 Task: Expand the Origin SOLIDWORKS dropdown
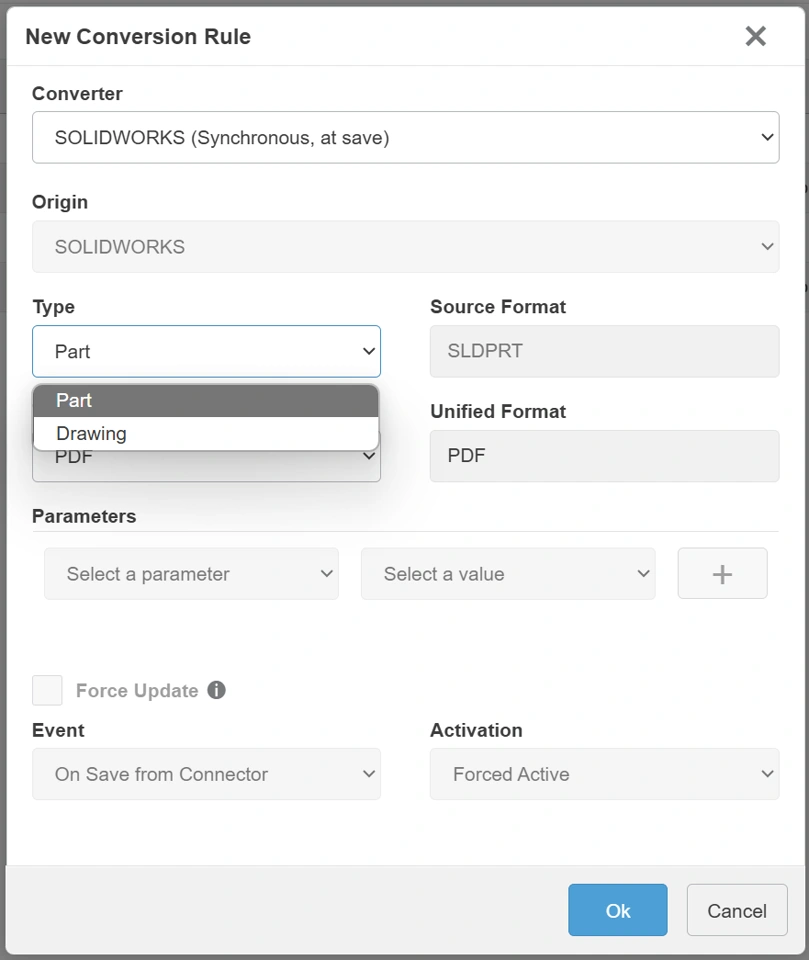(405, 247)
